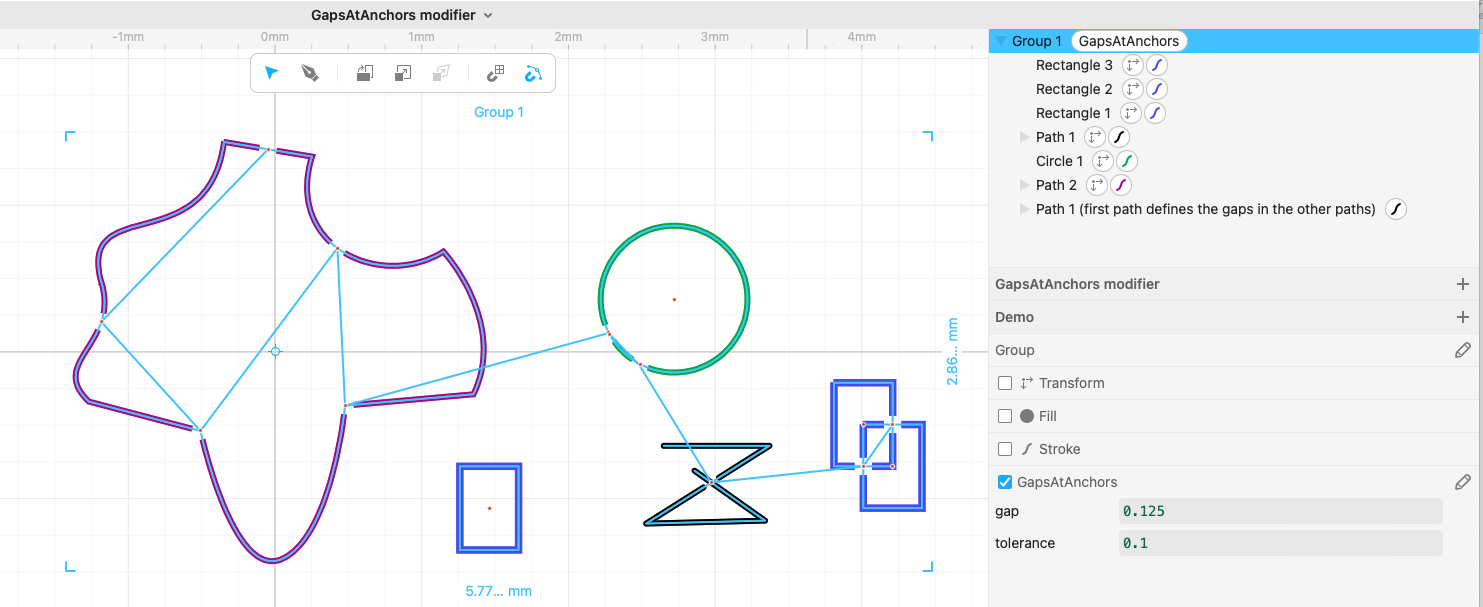Enable the Transform checkbox
Screen dimensions: 1483x607
tap(1005, 383)
